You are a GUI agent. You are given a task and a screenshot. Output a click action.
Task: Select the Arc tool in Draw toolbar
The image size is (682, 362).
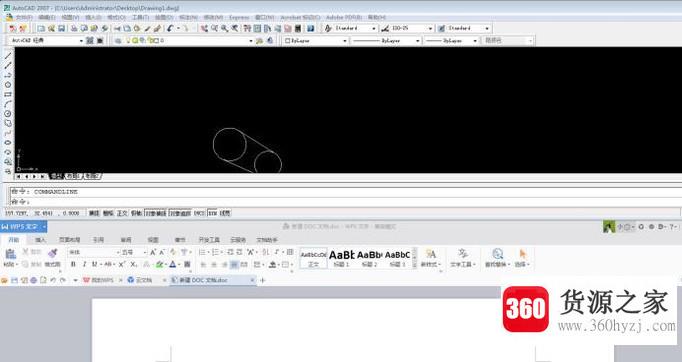coord(8,104)
